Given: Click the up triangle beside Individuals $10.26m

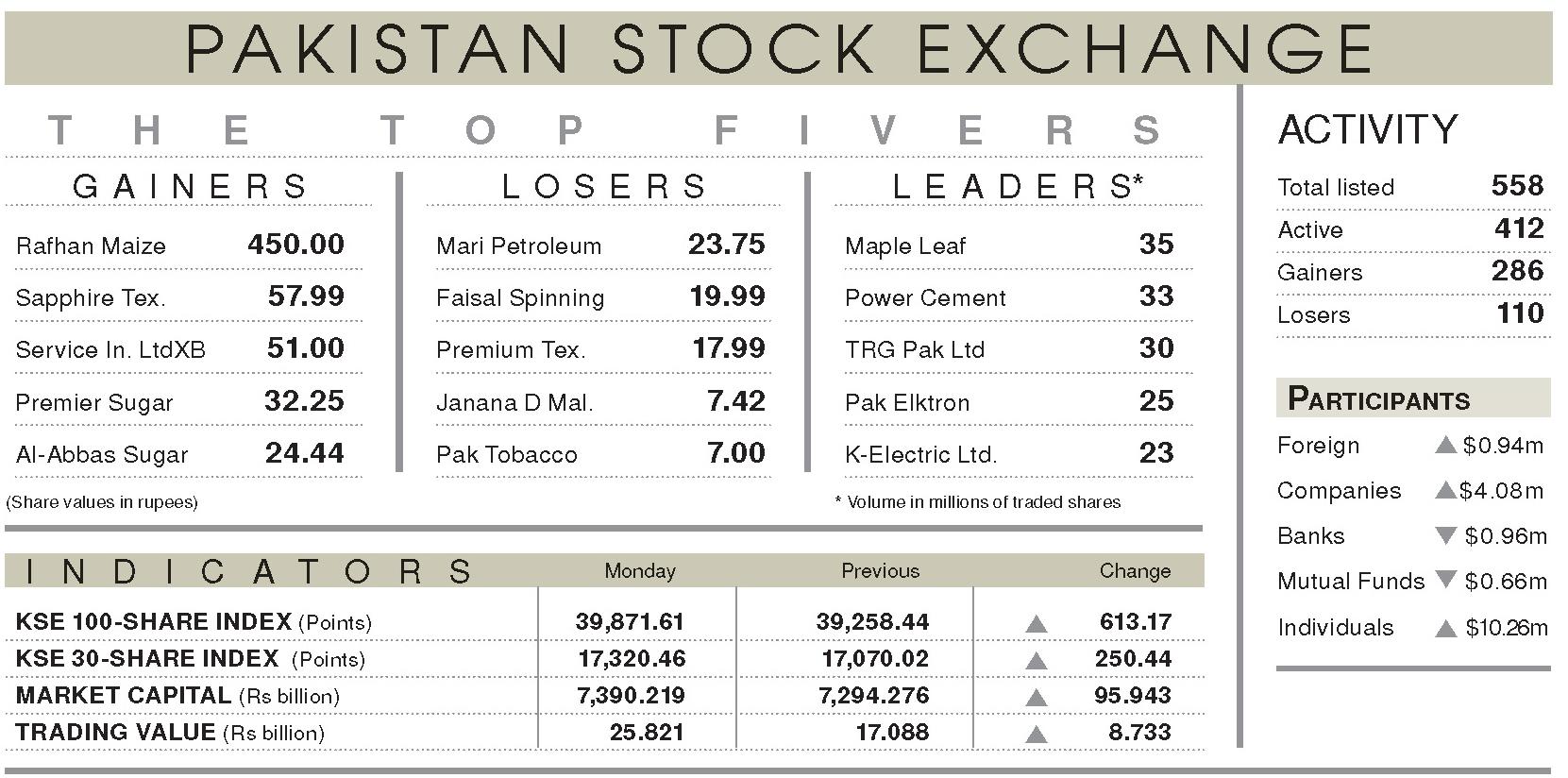Looking at the screenshot, I should (1445, 628).
